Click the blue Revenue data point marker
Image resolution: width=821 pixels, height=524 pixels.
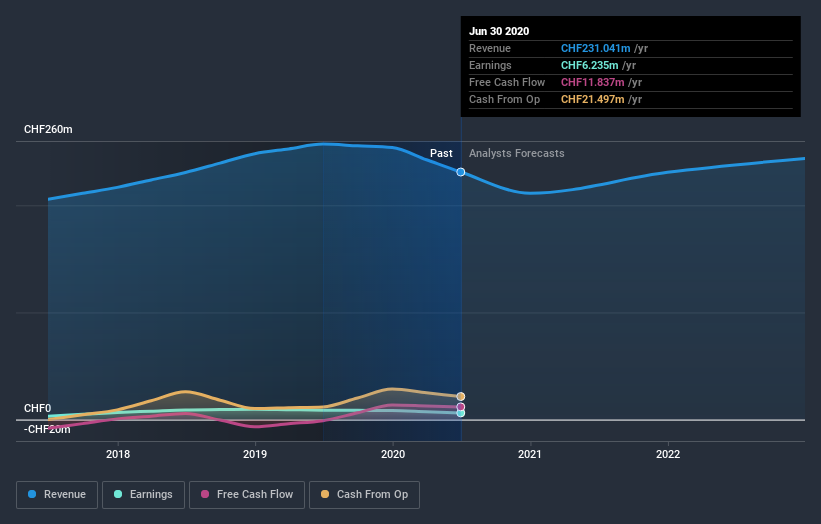point(461,172)
